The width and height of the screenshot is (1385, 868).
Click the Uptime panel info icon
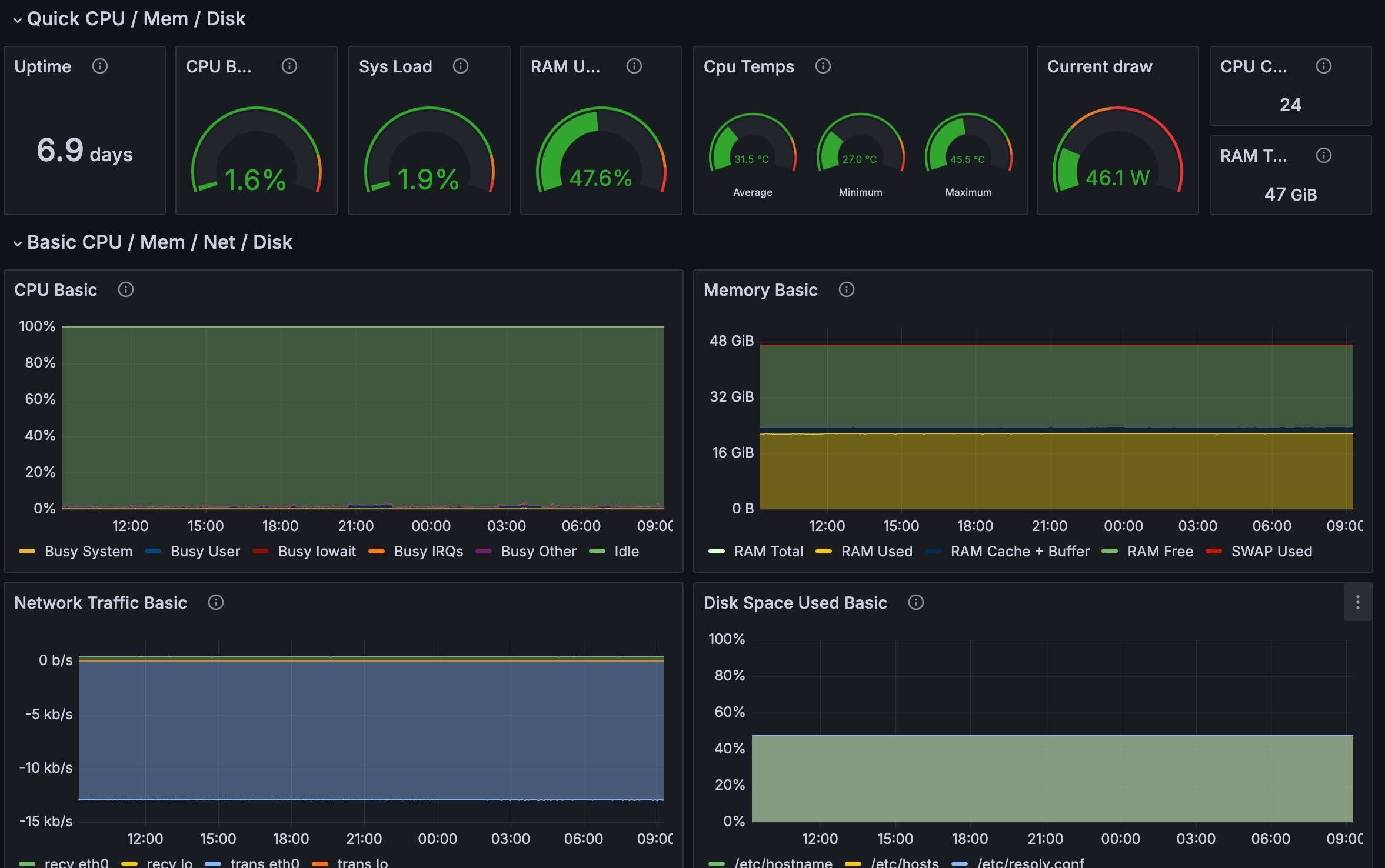point(100,66)
